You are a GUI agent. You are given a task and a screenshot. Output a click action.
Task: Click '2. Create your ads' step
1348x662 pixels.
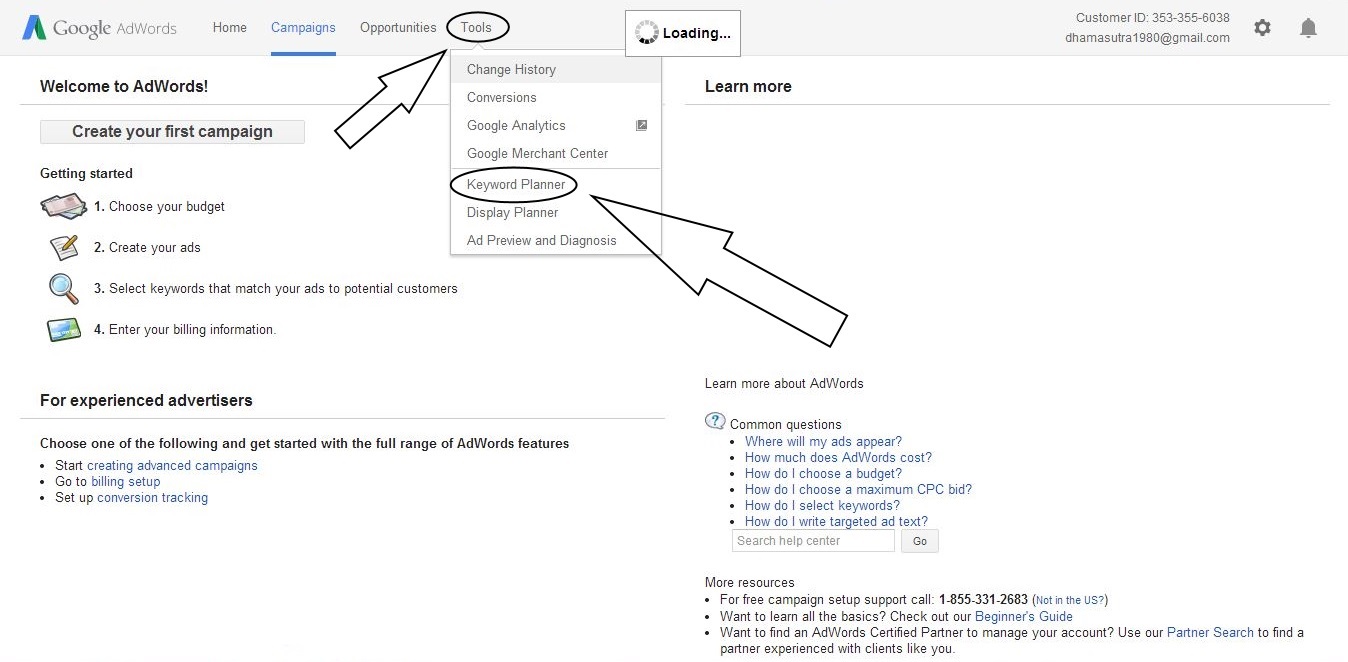click(x=147, y=248)
